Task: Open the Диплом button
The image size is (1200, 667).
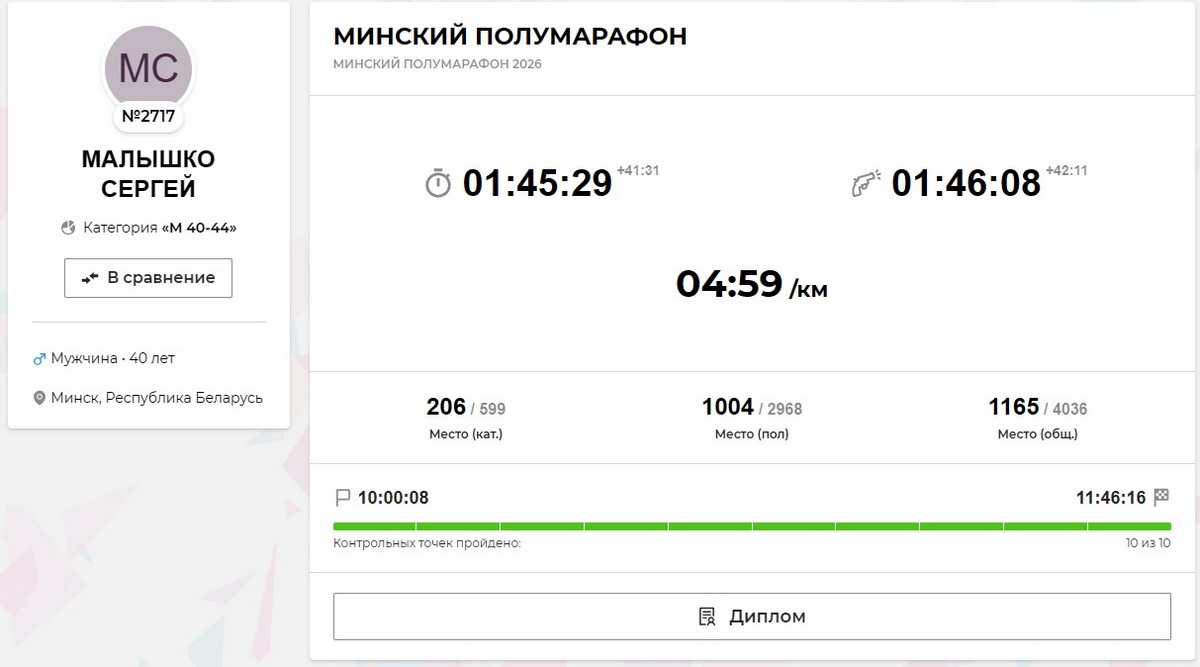Action: pyautogui.click(x=752, y=616)
